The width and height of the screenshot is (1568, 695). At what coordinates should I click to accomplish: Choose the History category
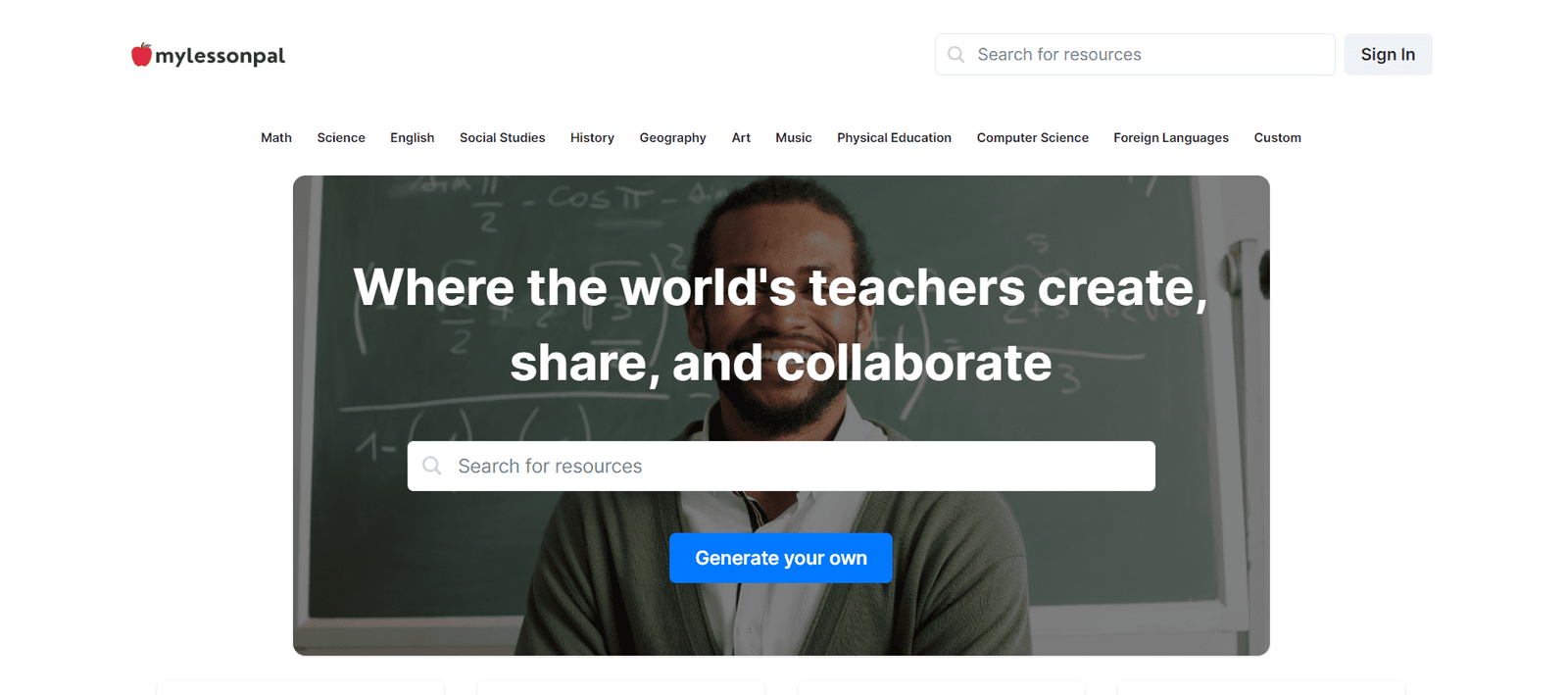(592, 138)
